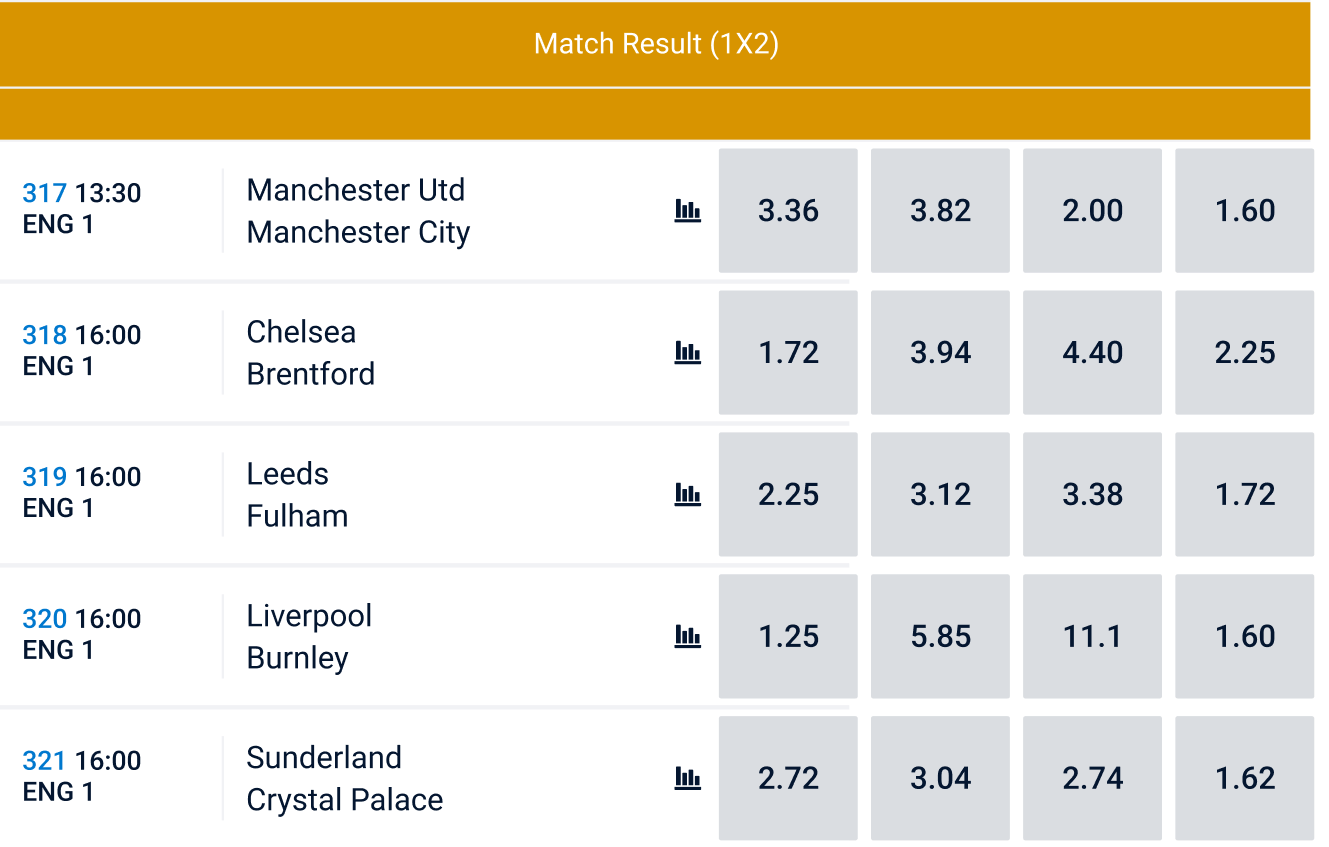
Task: Open statistics icon for Manchester Utd match
Action: click(x=687, y=210)
